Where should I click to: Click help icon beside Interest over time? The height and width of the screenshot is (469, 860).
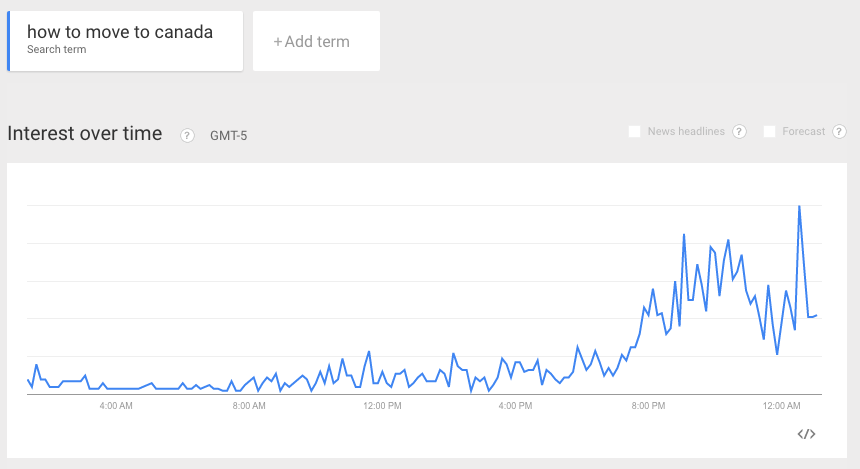point(187,136)
